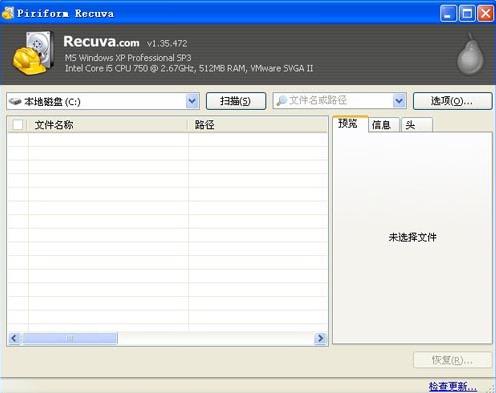Maximize the Piriform Recuva window

coord(467,13)
